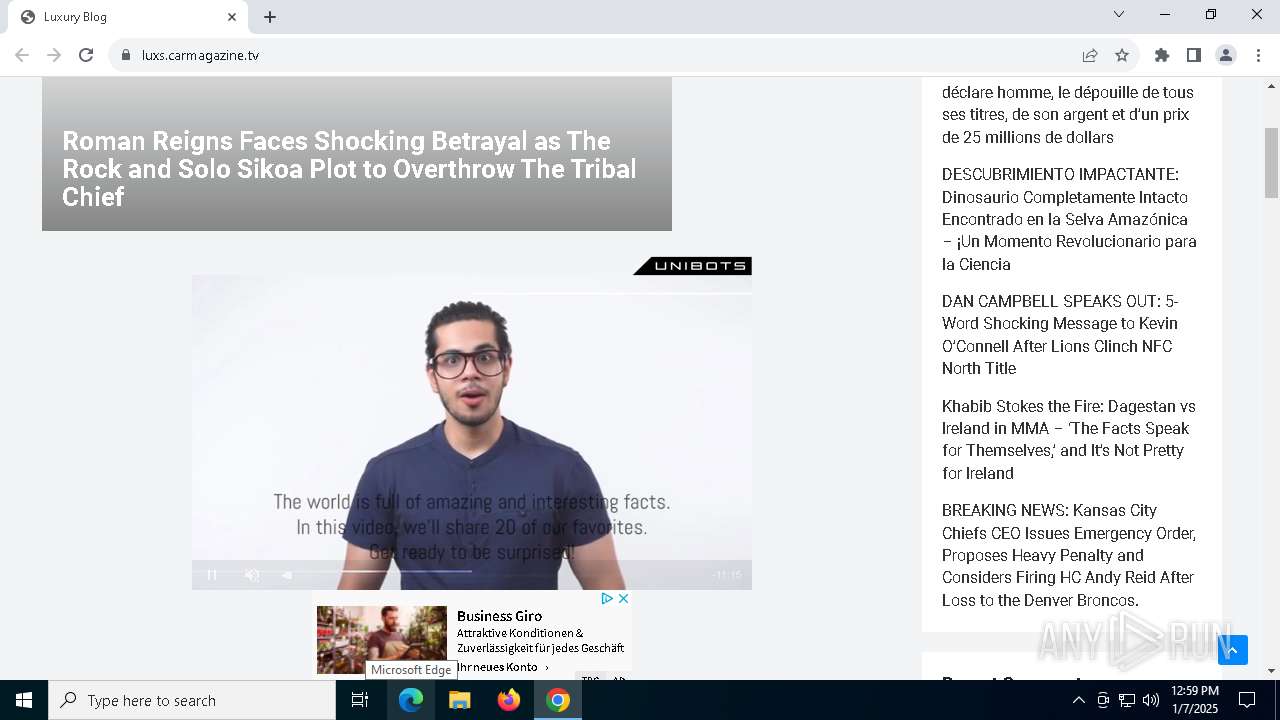
Task: Launch Firefox from taskbar
Action: [509, 700]
